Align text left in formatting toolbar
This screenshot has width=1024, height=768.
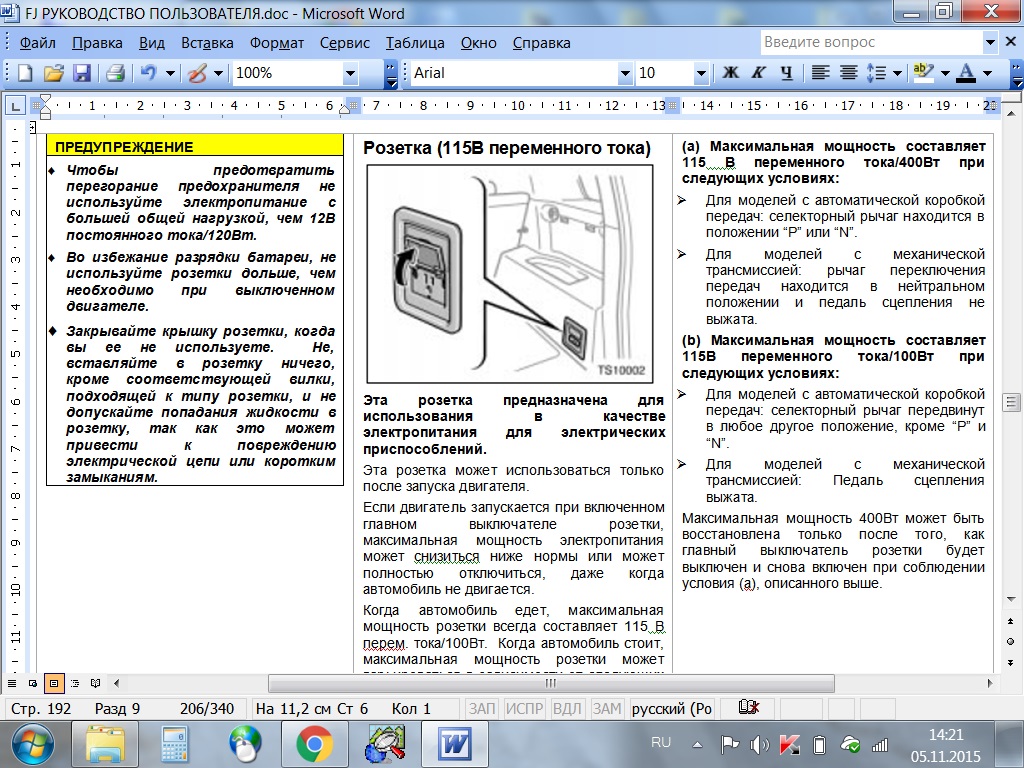point(820,73)
